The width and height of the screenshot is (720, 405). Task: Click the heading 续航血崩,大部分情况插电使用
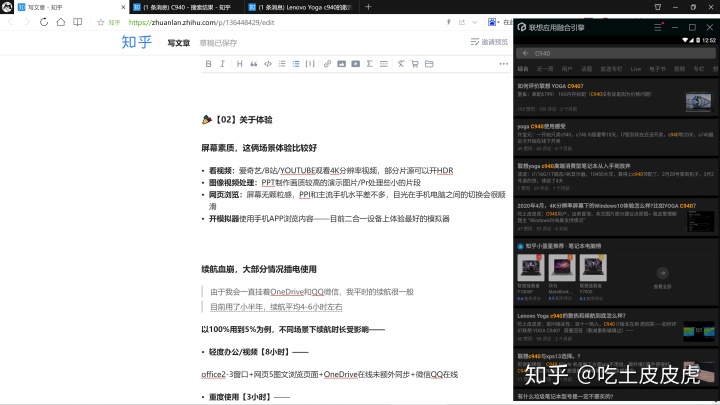259,269
